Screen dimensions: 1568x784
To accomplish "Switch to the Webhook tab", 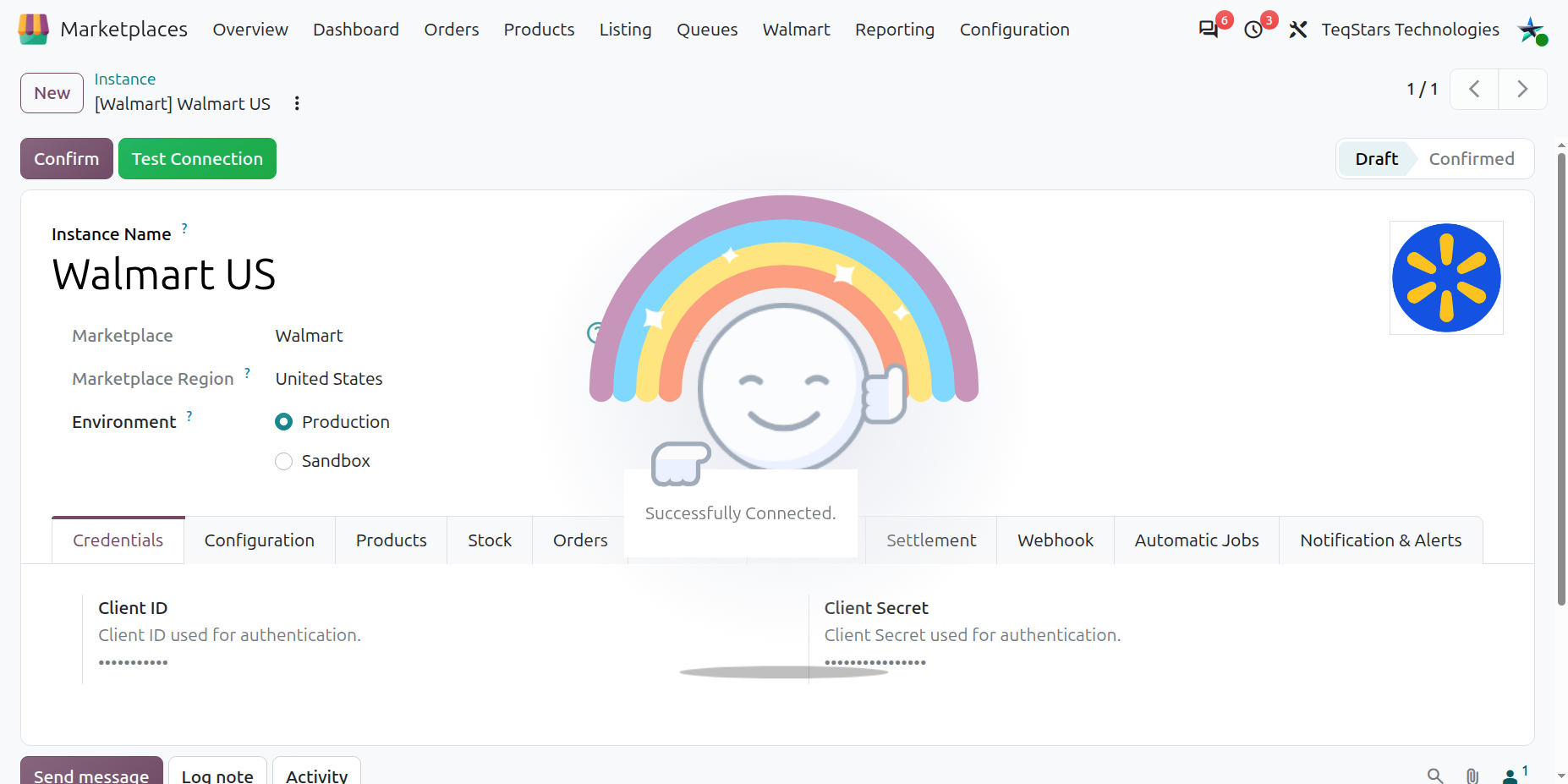I will tap(1055, 540).
